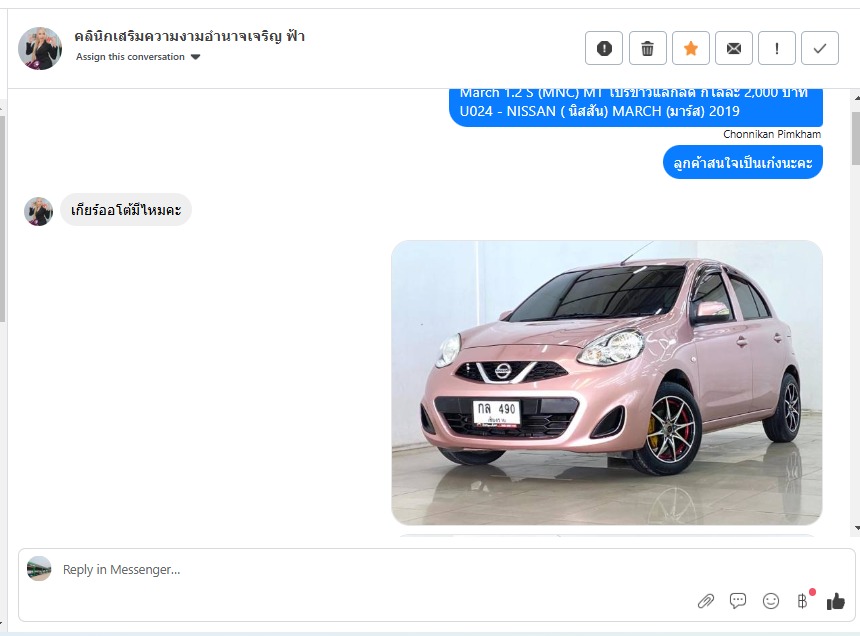
Task: Click the left panel scrollbar thumb
Action: click(x=2, y=218)
